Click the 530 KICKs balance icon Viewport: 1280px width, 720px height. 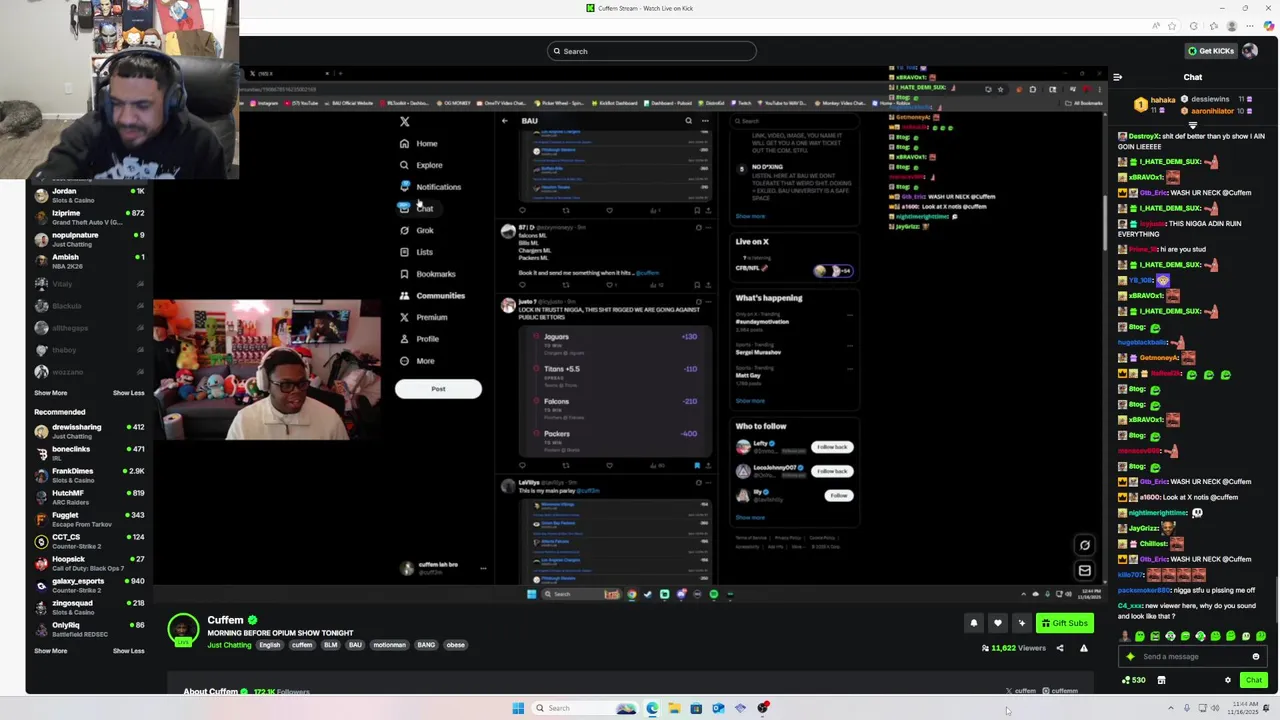[x=1134, y=680]
